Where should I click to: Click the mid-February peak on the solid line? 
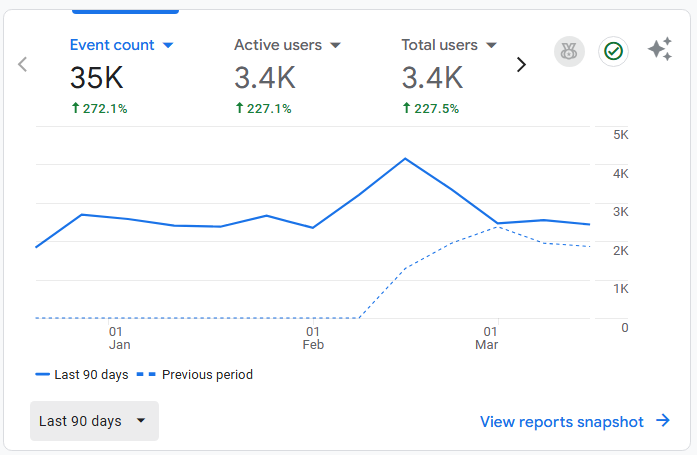click(404, 158)
